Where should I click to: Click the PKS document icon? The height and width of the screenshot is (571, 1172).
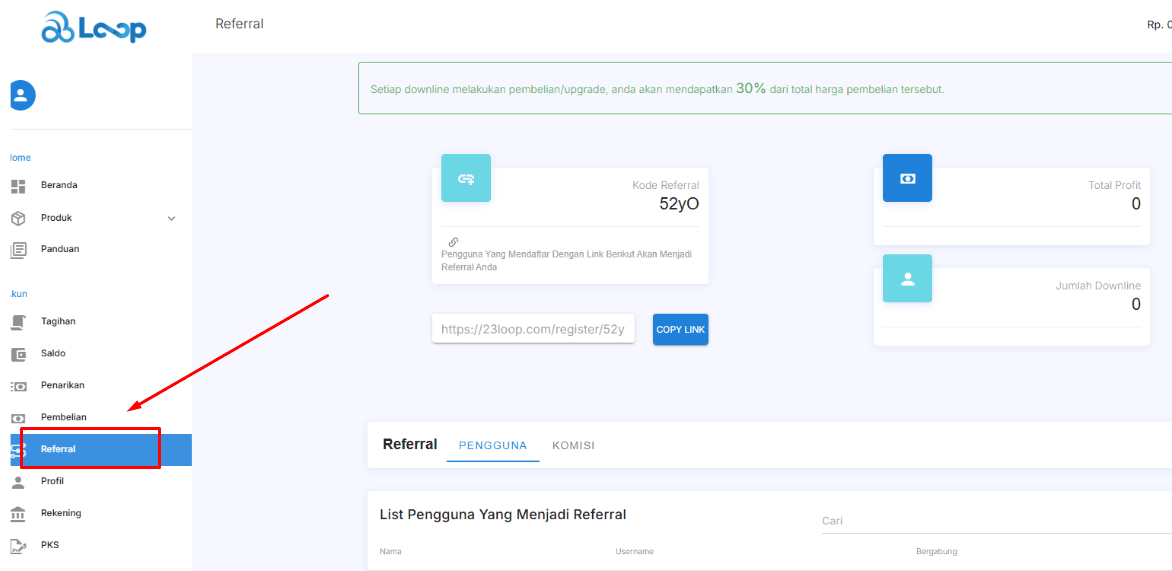point(19,546)
